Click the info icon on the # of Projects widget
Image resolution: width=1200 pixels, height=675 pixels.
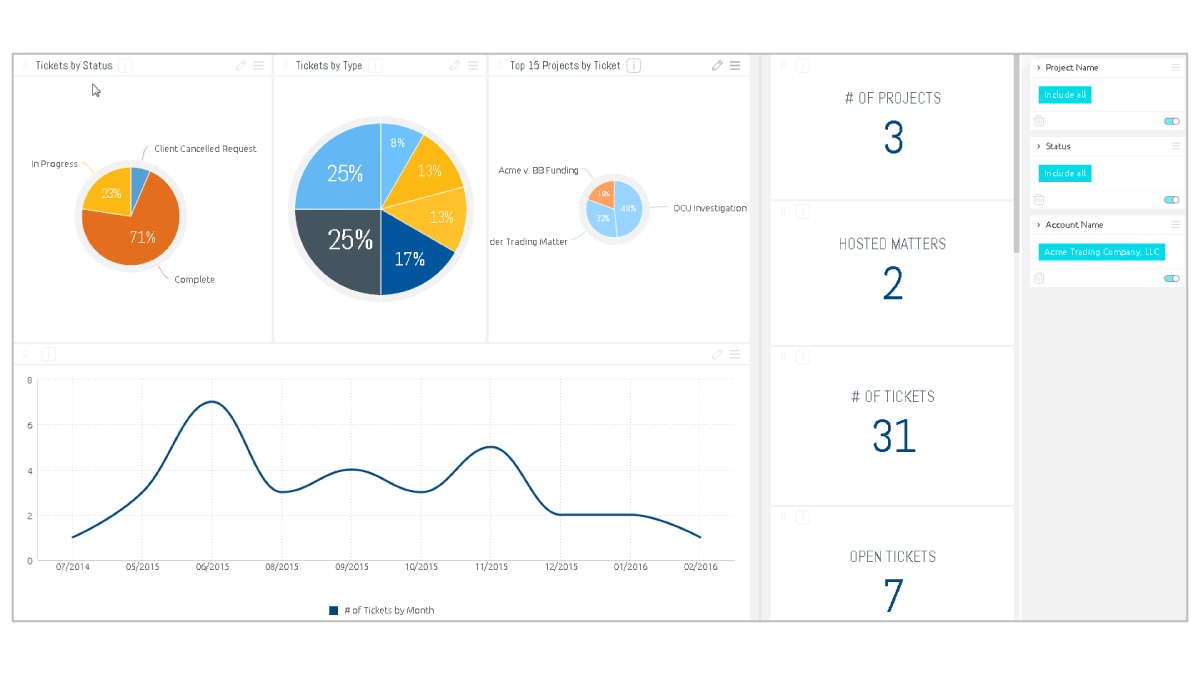803,63
